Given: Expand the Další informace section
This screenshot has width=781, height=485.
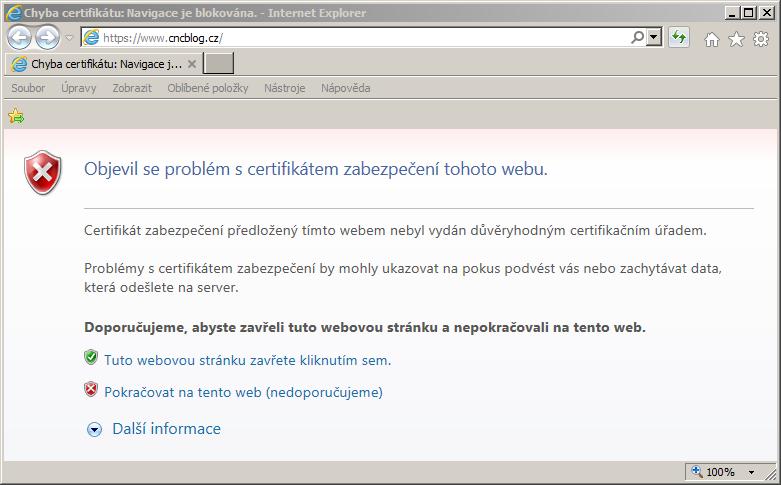Looking at the screenshot, I should (95, 429).
